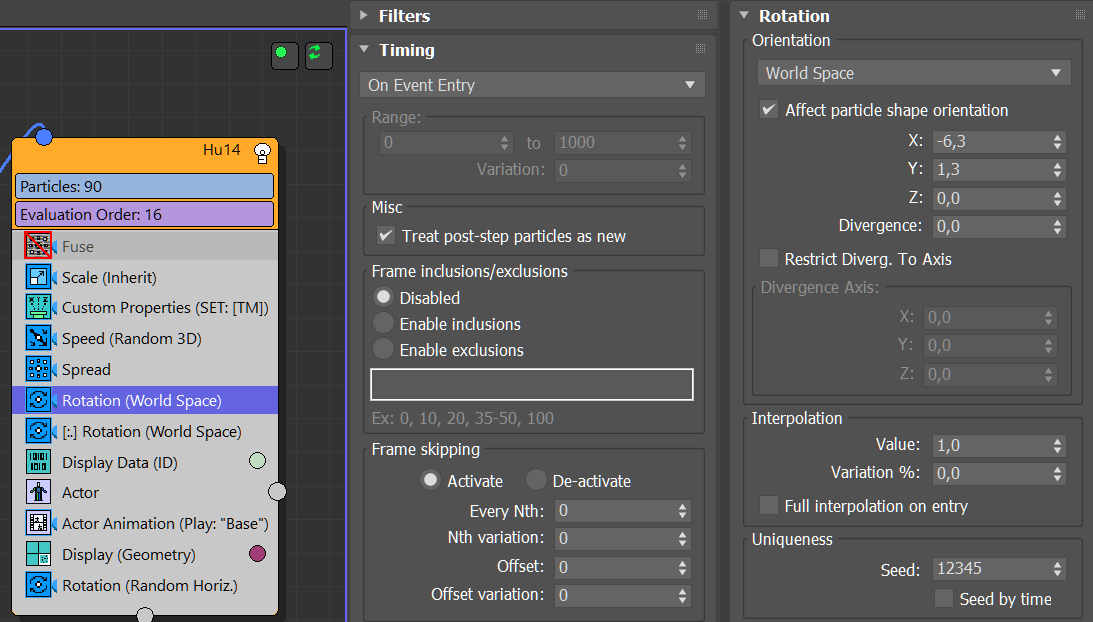1093x622 pixels.
Task: Expand the Filters rollout
Action: coord(405,16)
